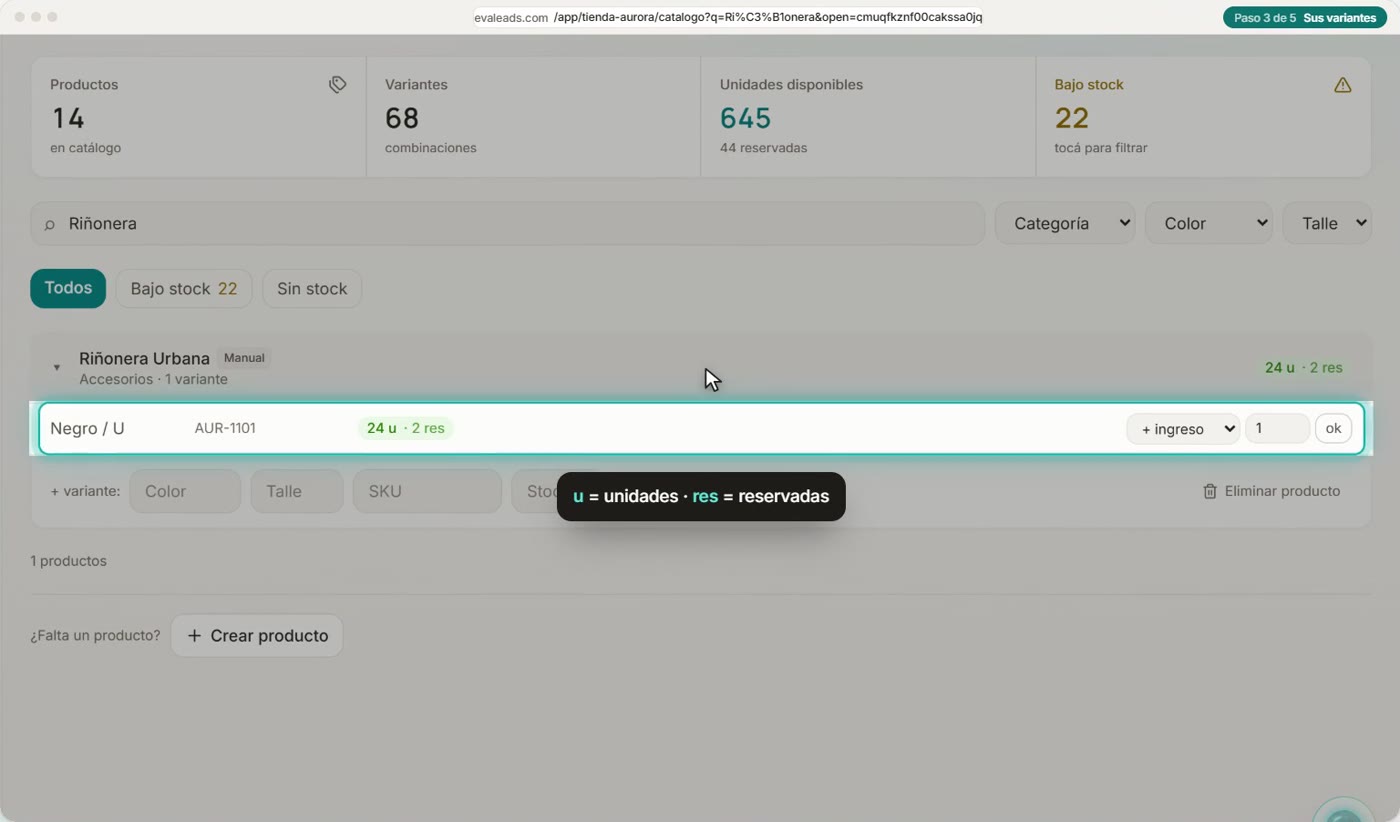Click the warning triangle in Bajo stock card
Image resolution: width=1400 pixels, height=822 pixels.
[x=1342, y=85]
